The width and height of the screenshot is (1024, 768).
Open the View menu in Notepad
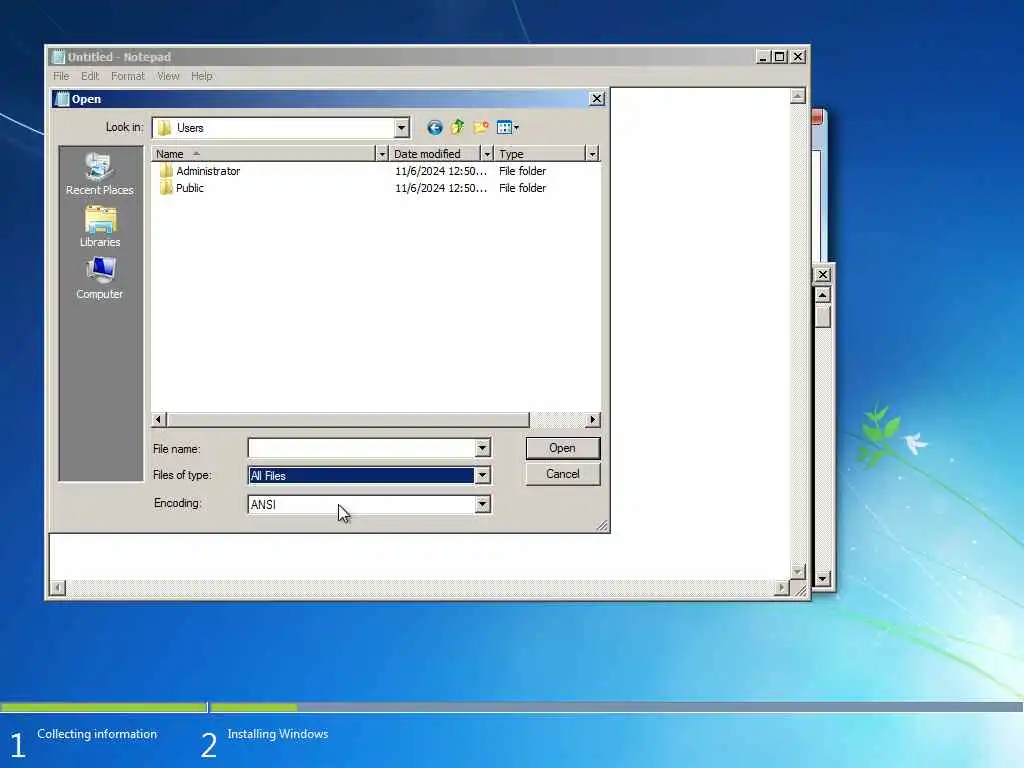tap(168, 76)
